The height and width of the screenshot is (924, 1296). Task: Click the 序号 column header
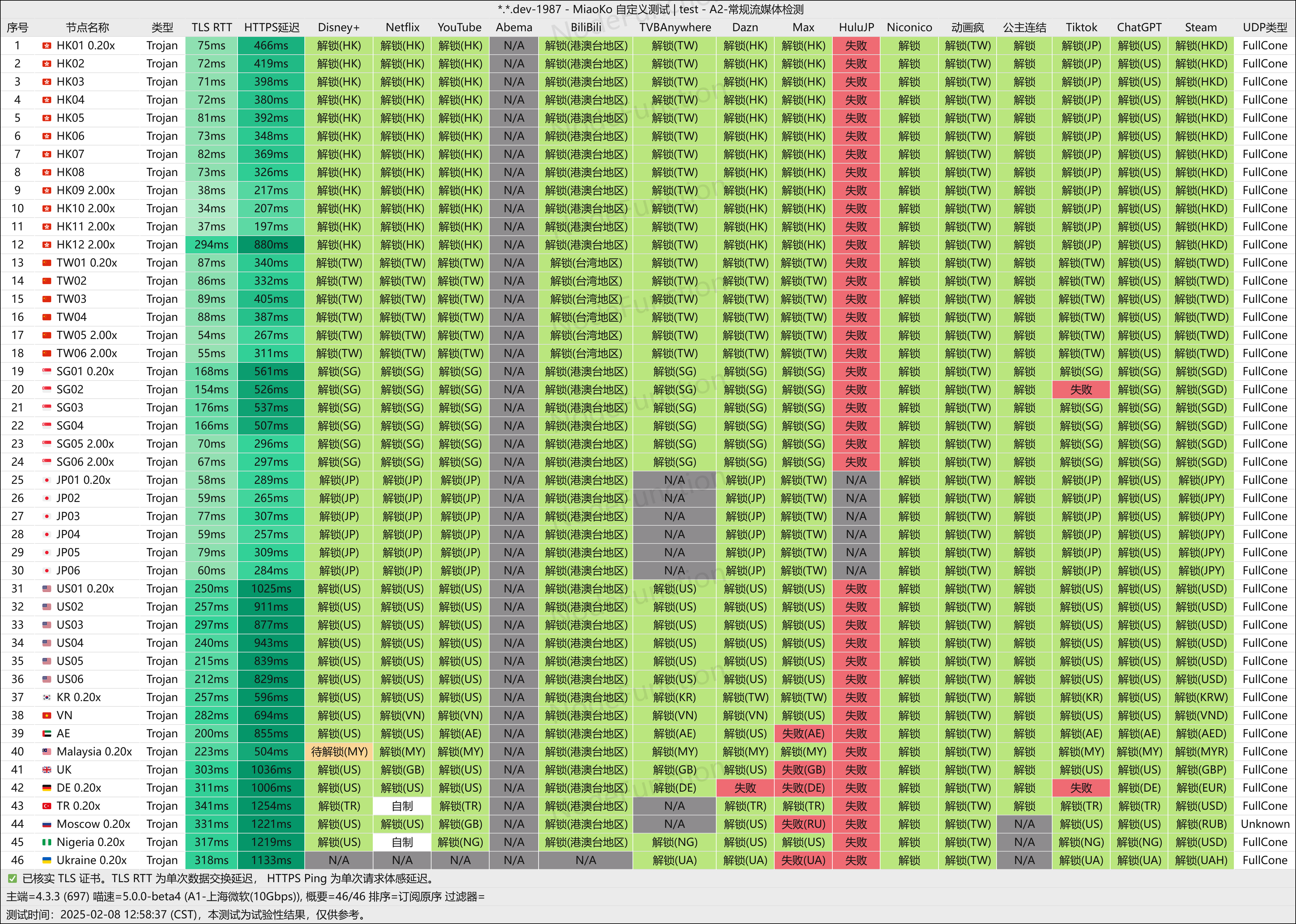coord(17,27)
